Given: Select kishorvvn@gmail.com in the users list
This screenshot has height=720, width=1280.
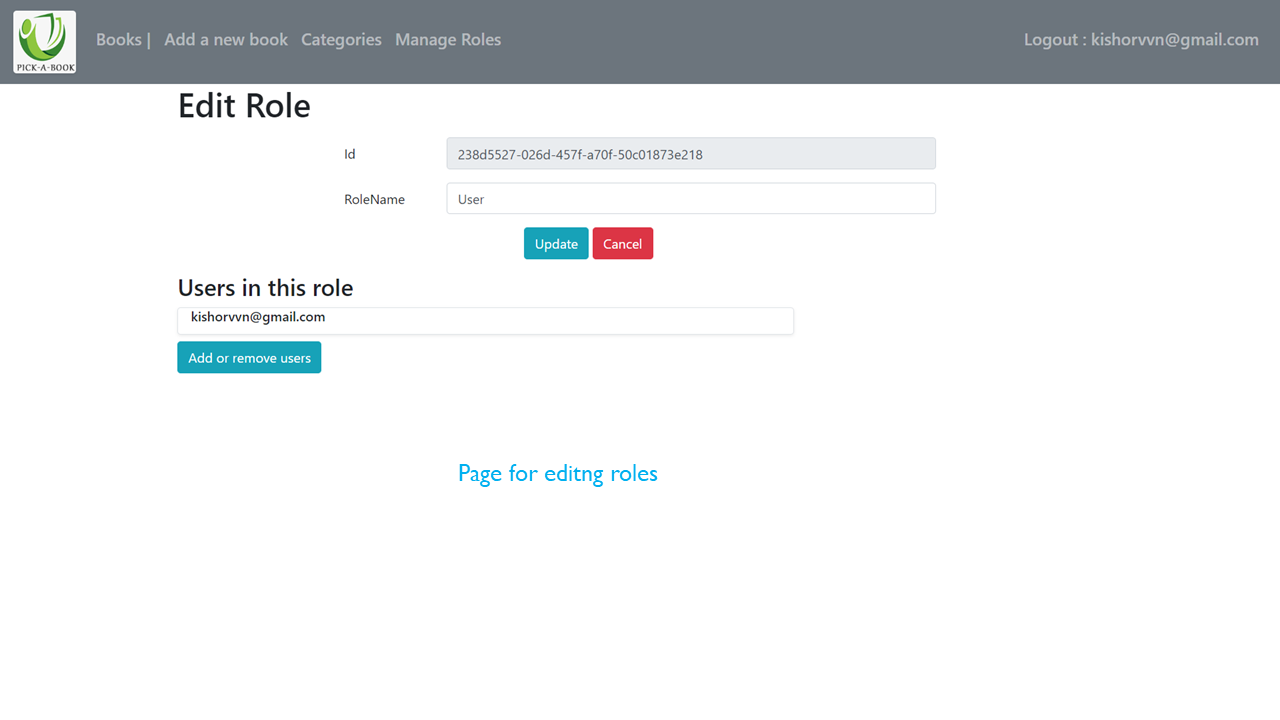Looking at the screenshot, I should click(258, 317).
